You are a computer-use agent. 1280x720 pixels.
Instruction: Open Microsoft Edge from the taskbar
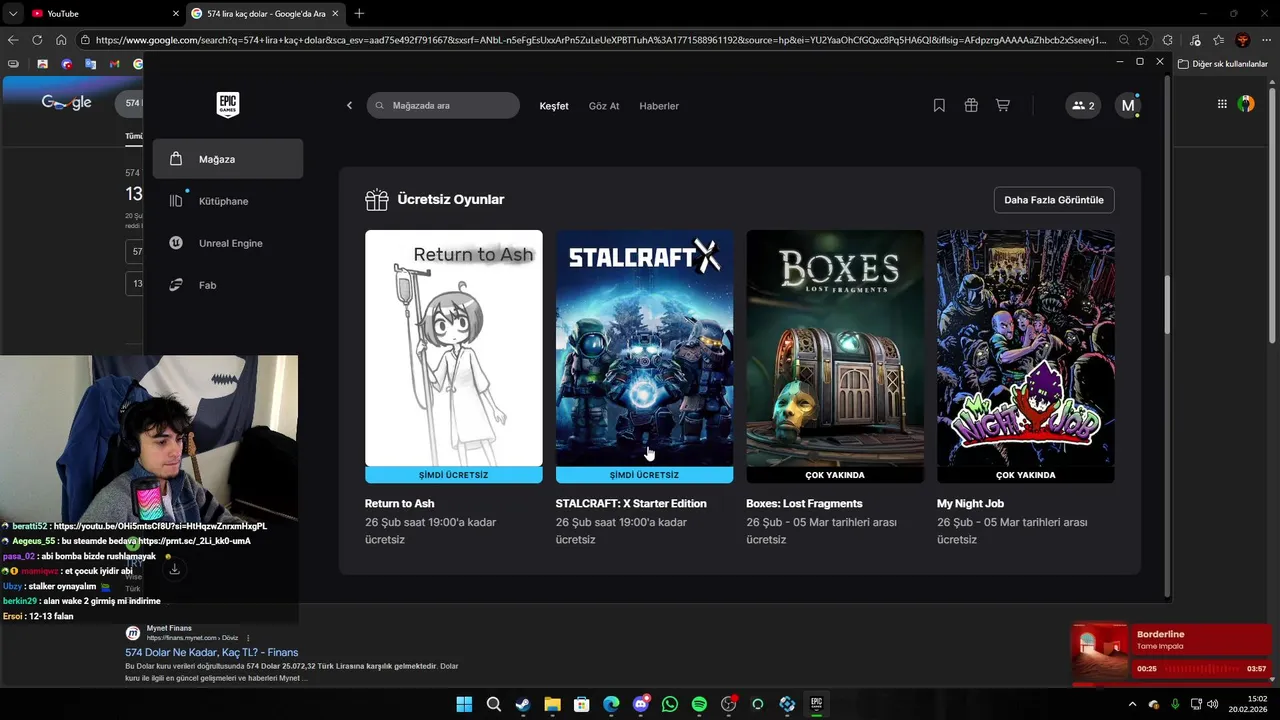(611, 704)
